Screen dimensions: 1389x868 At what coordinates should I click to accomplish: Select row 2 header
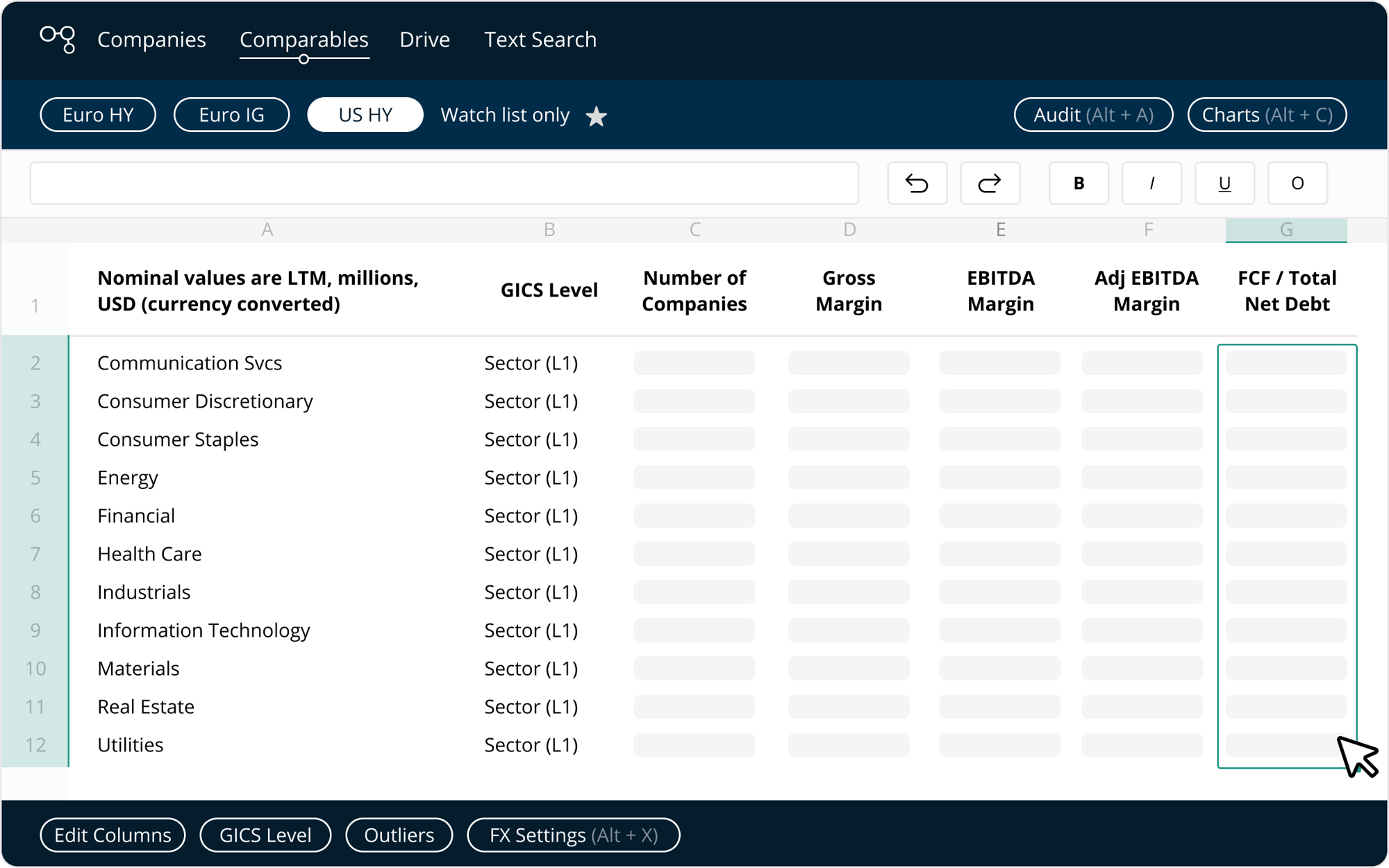[35, 362]
